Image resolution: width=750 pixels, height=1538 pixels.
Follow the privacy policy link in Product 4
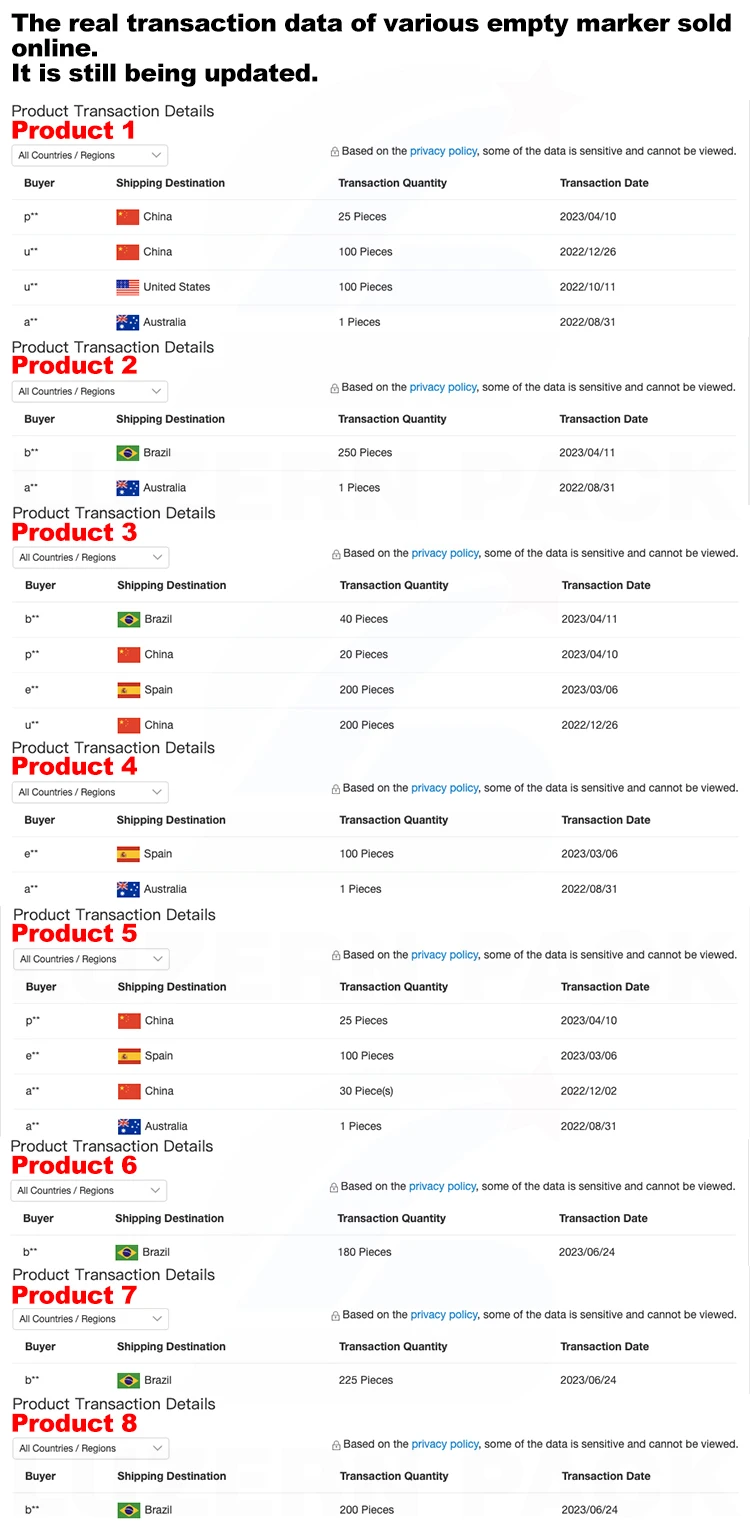pyautogui.click(x=444, y=788)
